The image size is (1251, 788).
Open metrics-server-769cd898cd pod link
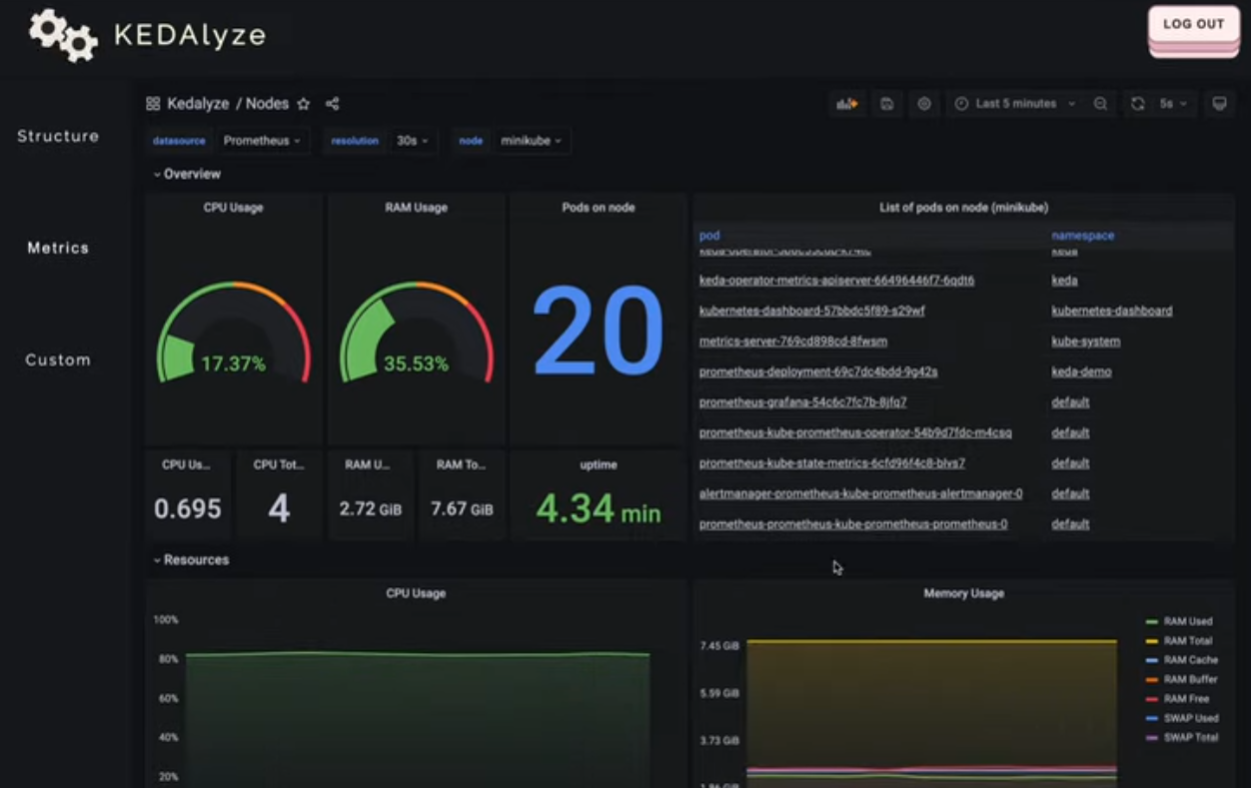793,342
